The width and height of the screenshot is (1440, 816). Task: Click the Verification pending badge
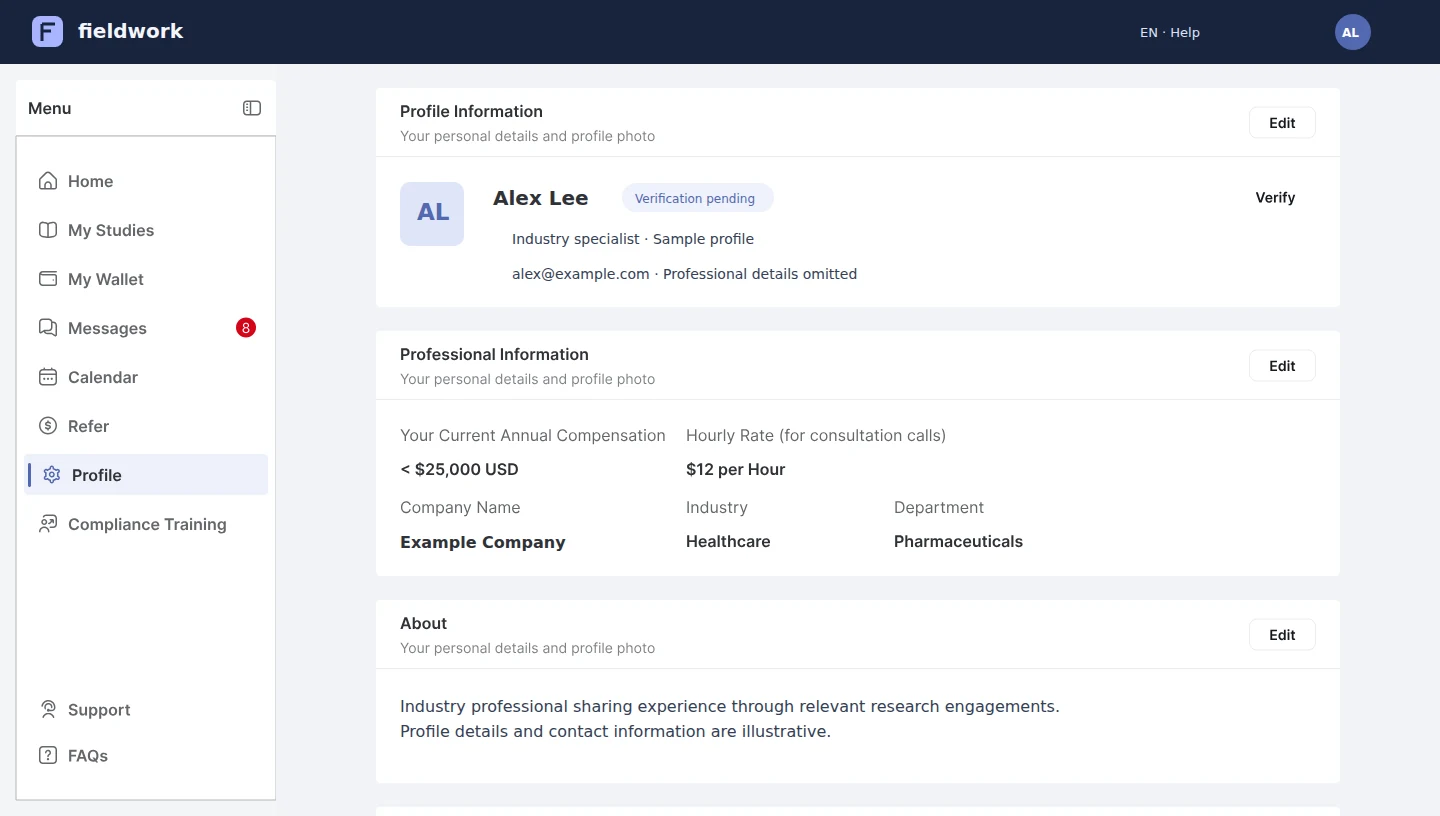point(698,198)
